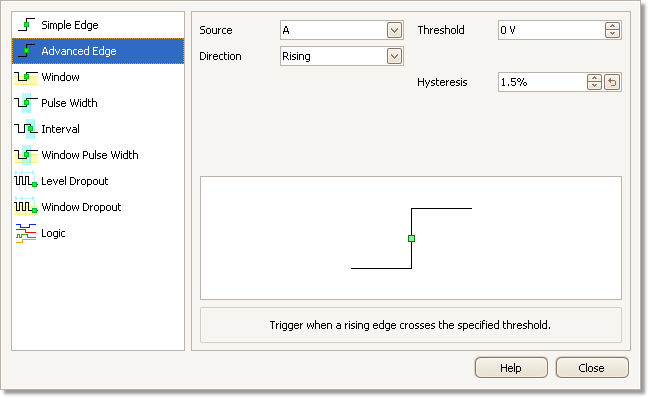The height and width of the screenshot is (398, 649).
Task: Choose the Logic trigger label
Action: click(x=53, y=233)
